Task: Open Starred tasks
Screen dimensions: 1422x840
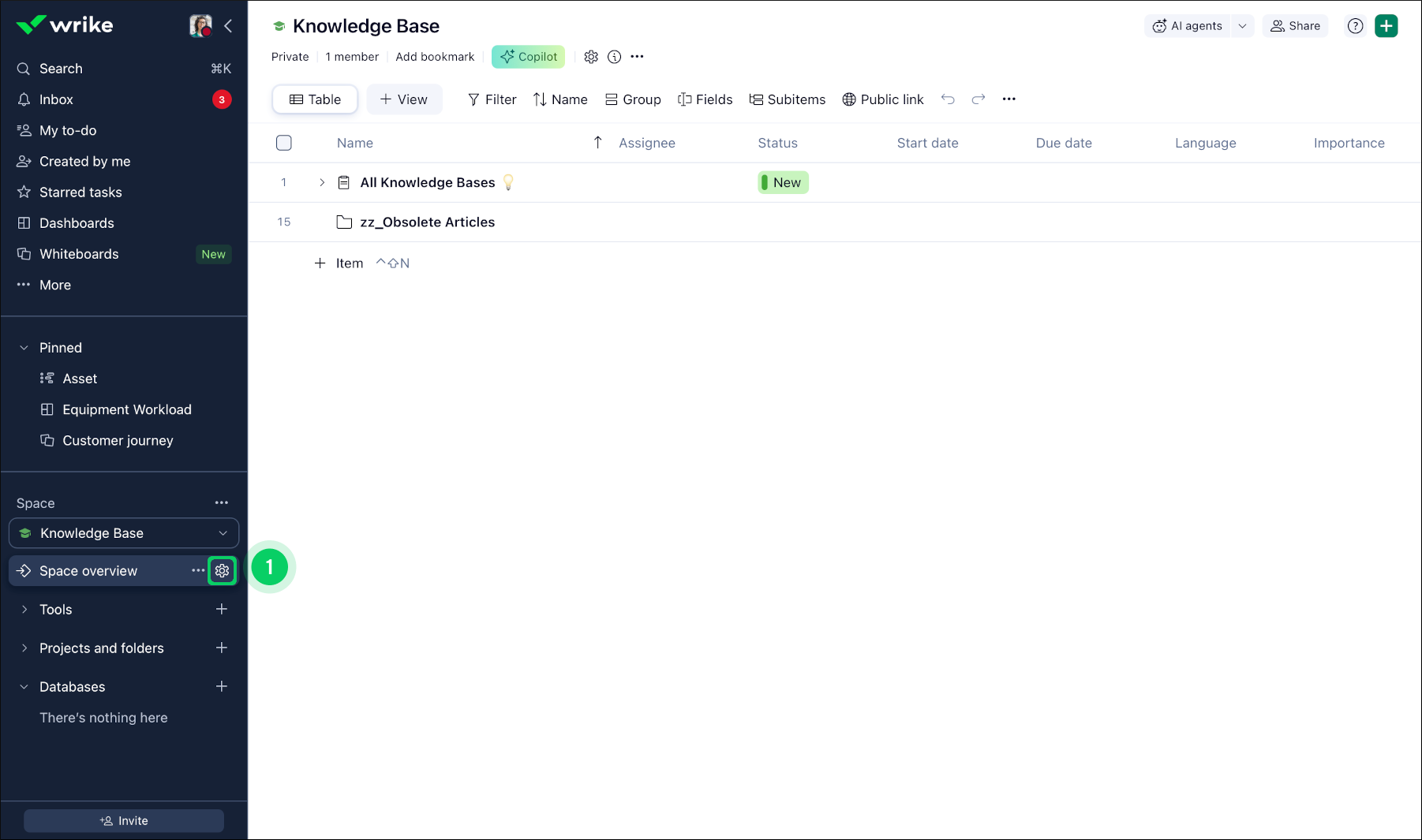Action: point(124,192)
